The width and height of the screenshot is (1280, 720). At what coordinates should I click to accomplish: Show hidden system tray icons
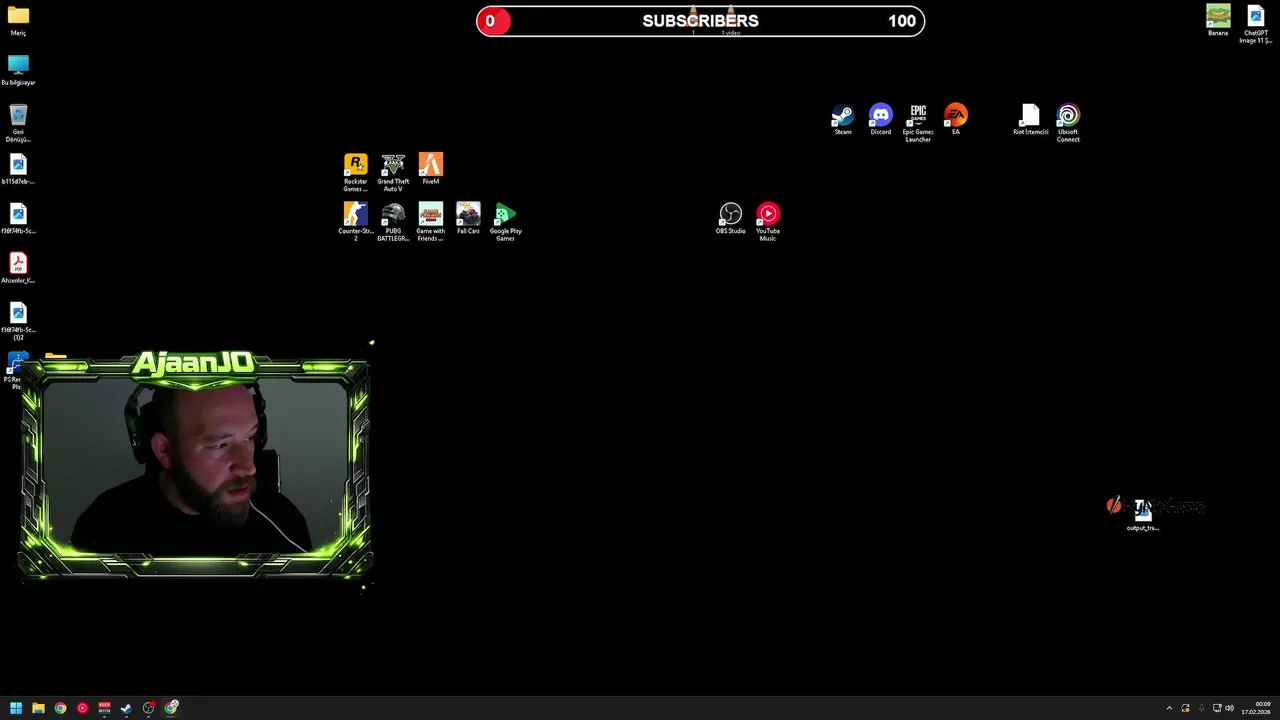click(1169, 708)
